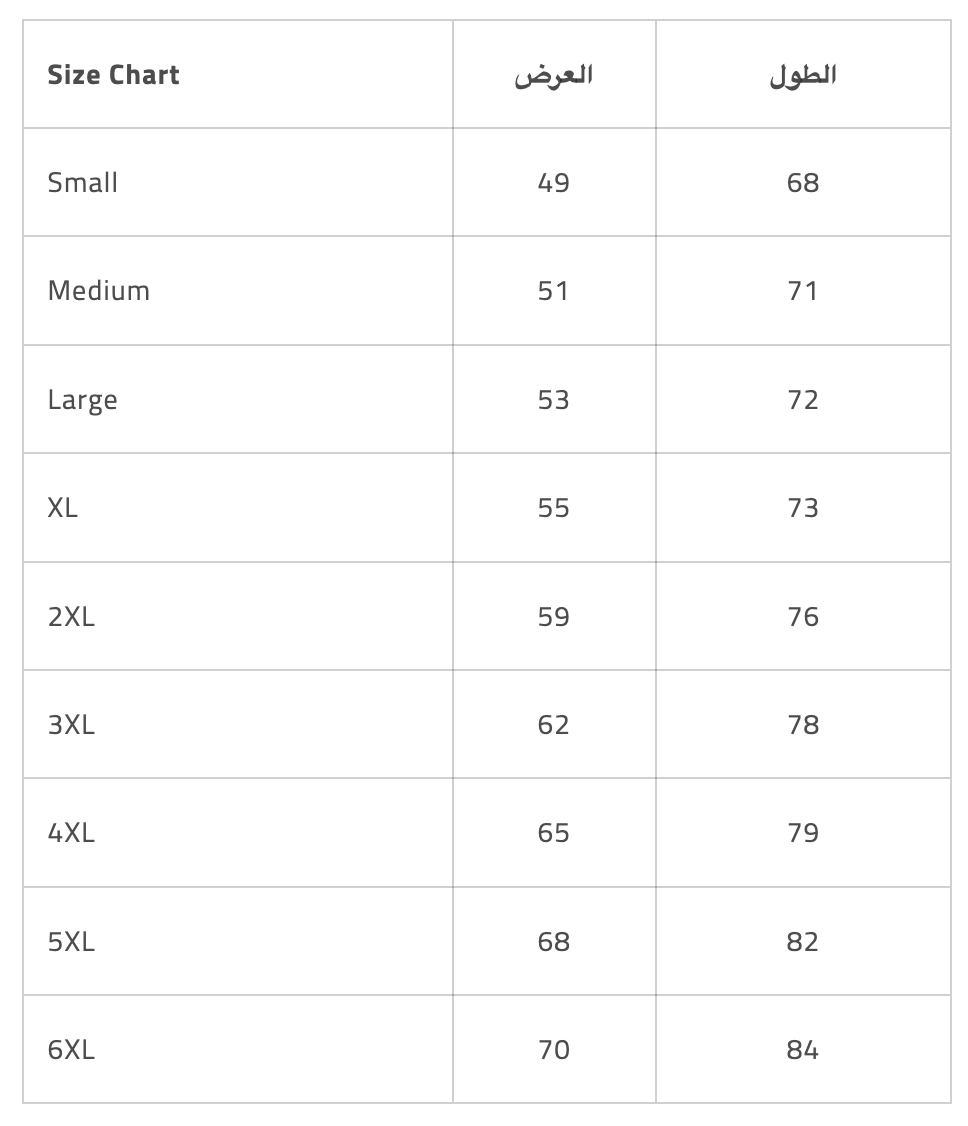Click the 5XL size row label

point(71,941)
